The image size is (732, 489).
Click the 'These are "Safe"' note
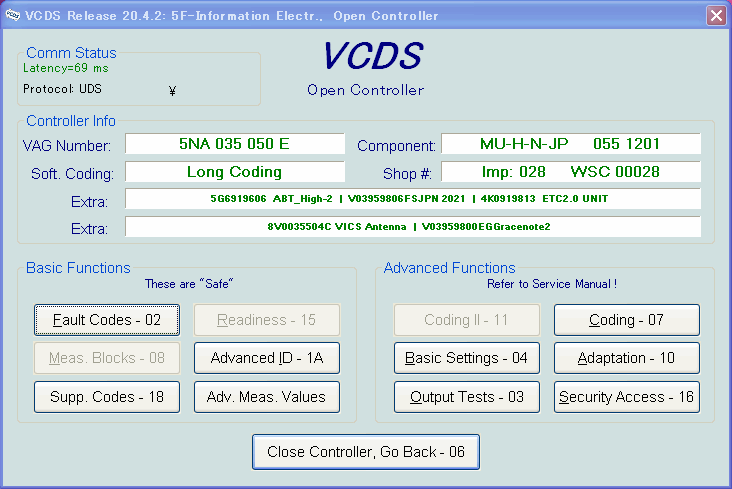pos(189,284)
